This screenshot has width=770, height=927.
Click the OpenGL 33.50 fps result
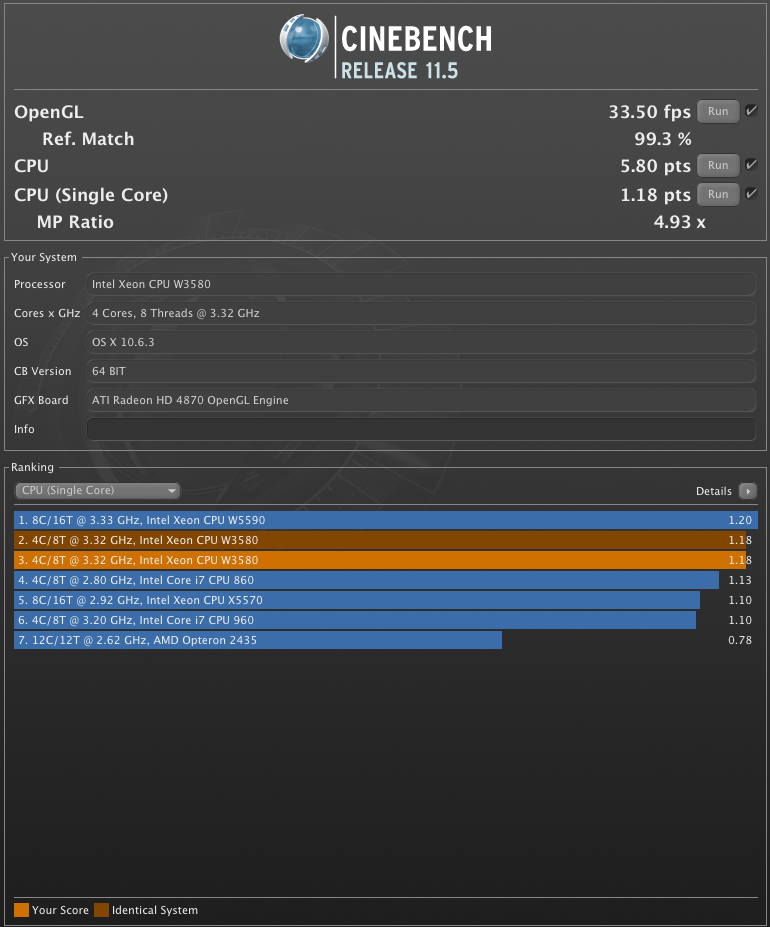pyautogui.click(x=649, y=112)
